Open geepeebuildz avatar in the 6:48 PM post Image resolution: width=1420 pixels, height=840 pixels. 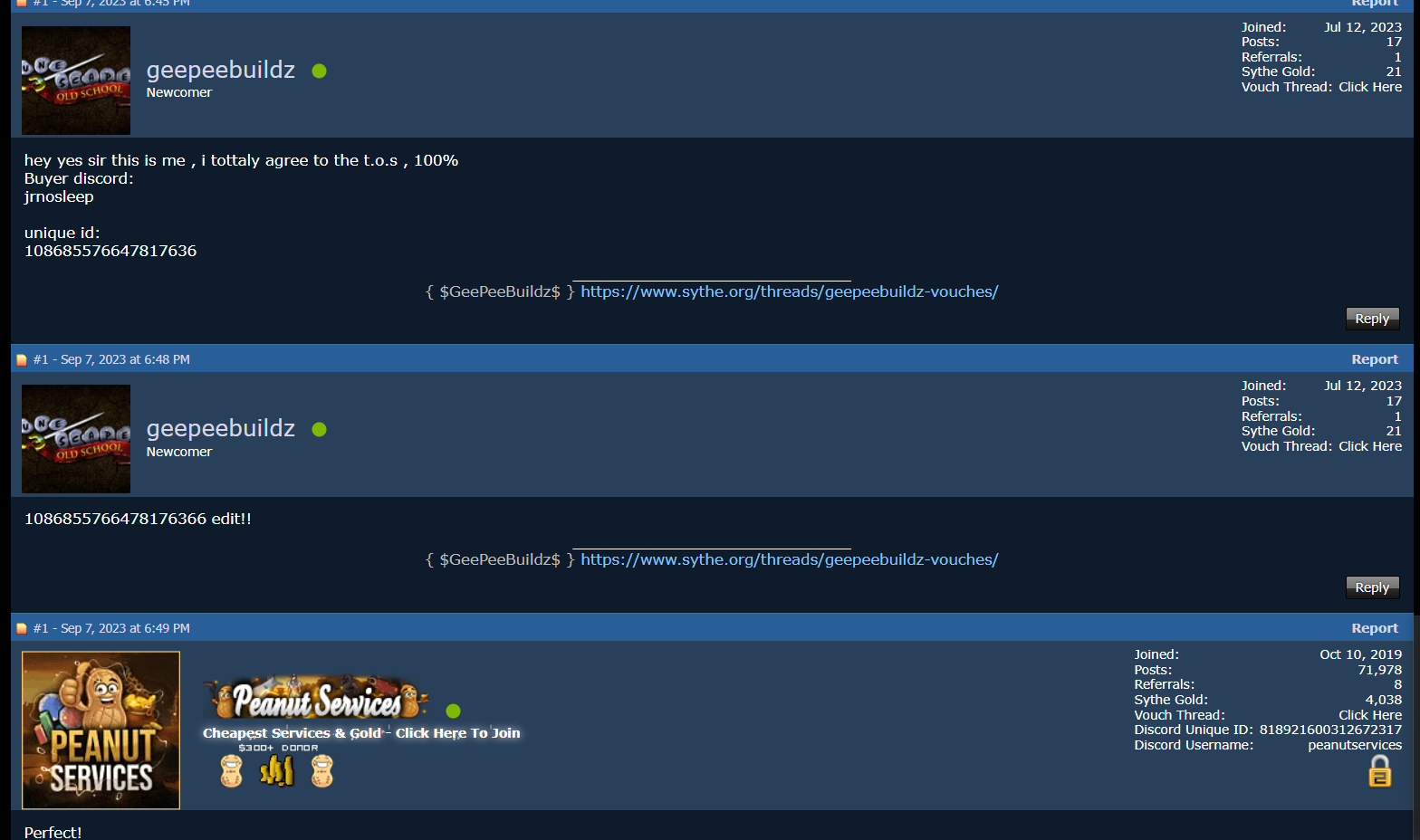click(76, 439)
